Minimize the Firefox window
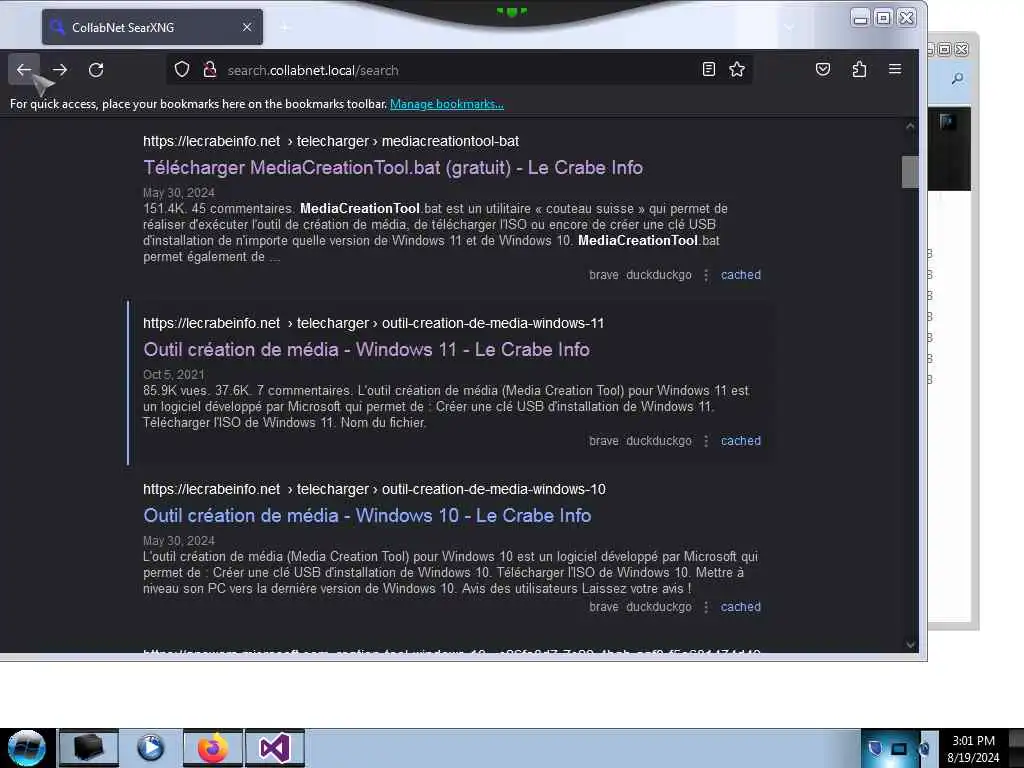This screenshot has height=768, width=1024. tap(860, 18)
